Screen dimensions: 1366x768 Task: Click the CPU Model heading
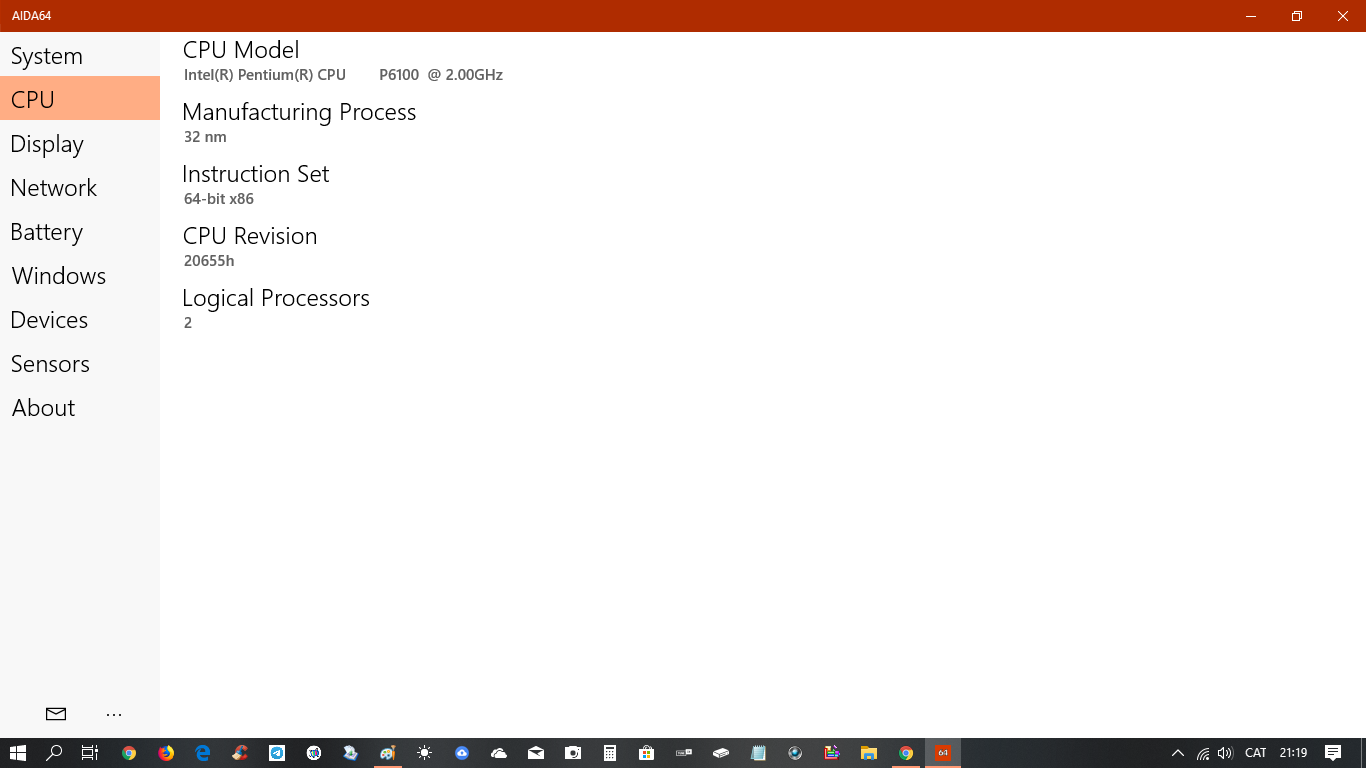point(241,50)
